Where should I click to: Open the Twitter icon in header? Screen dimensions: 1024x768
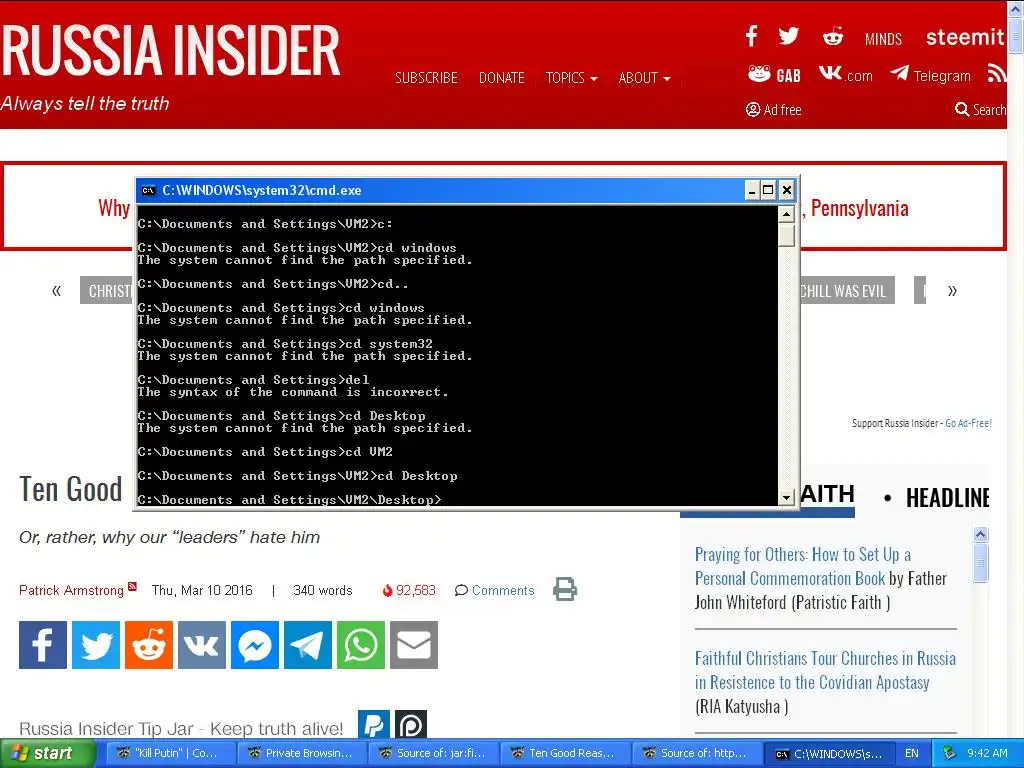(x=788, y=36)
